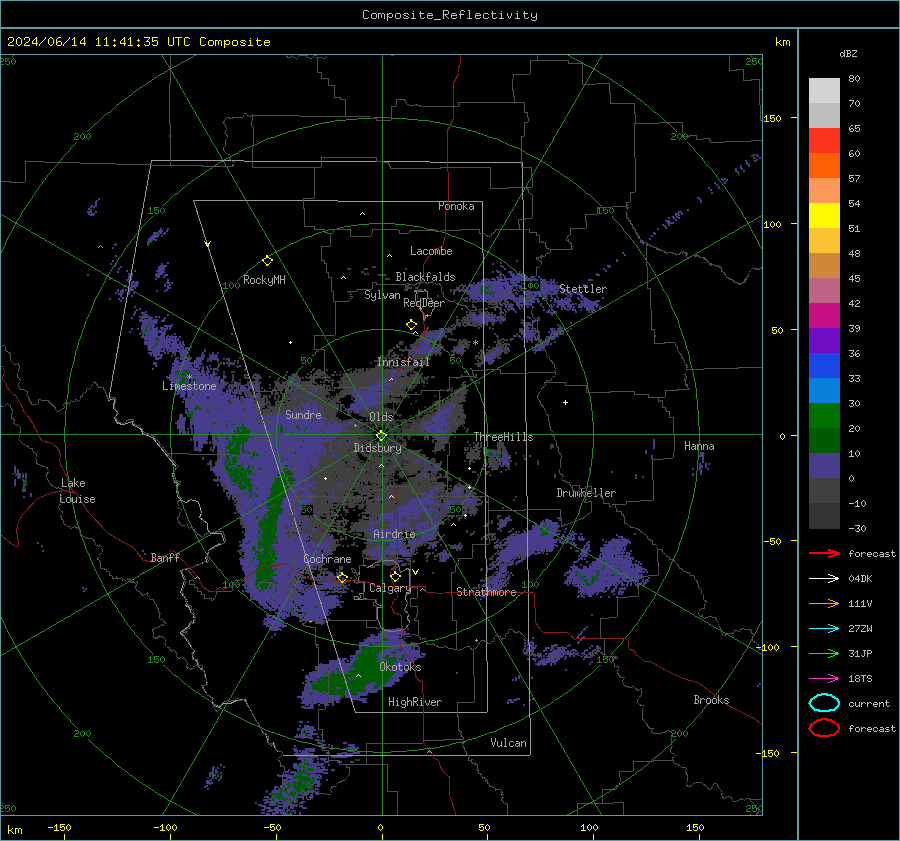
Task: Click the bright yellow swatch below 54 dBZ
Action: [824, 216]
